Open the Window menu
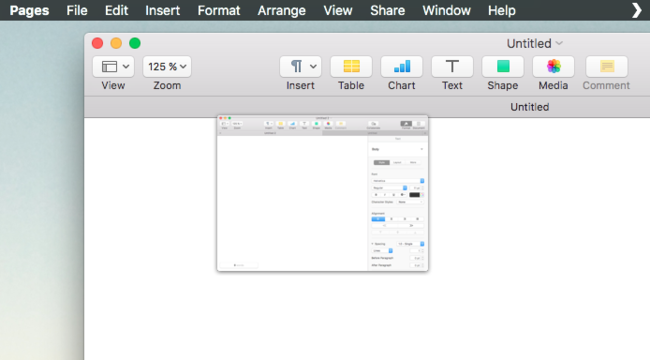Viewport: 650px width, 360px height. [x=446, y=10]
